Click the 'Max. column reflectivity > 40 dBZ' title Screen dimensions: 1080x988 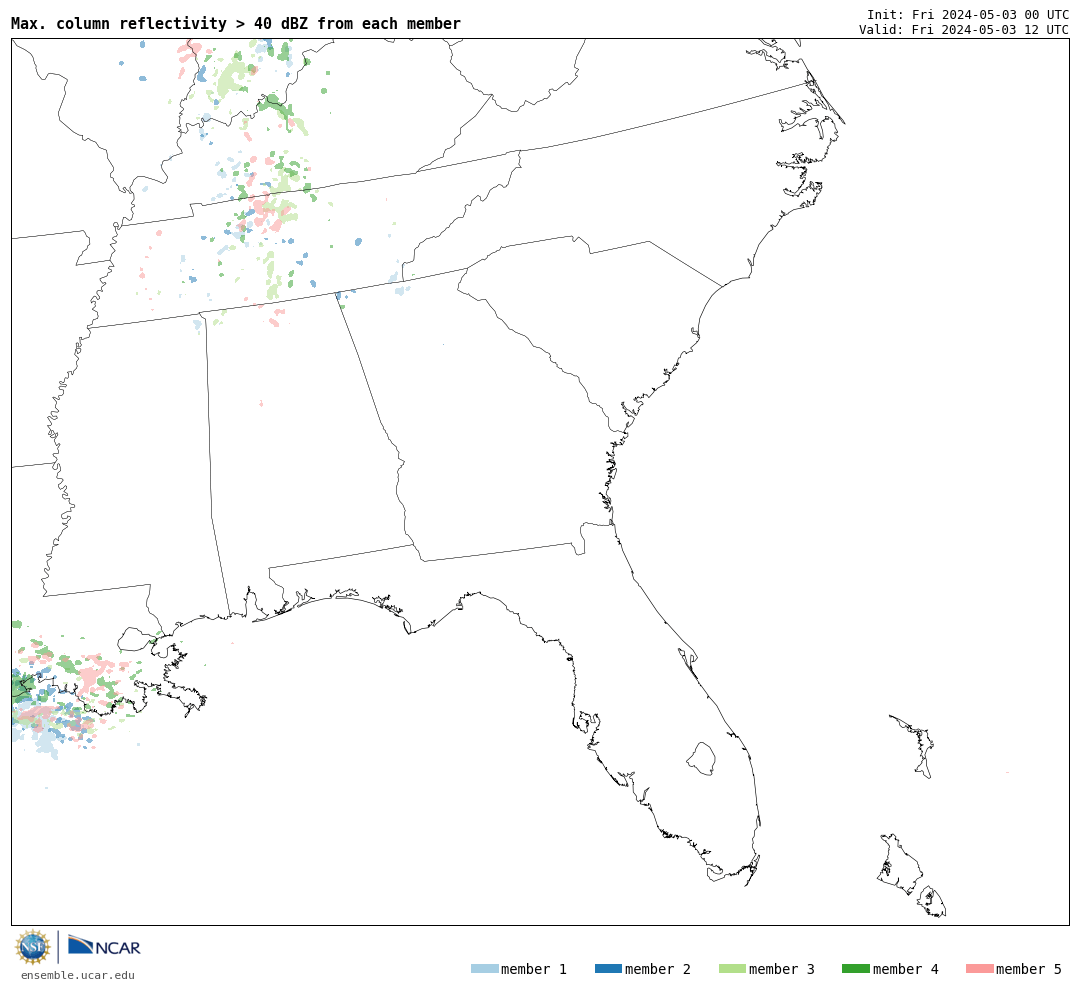pos(236,23)
